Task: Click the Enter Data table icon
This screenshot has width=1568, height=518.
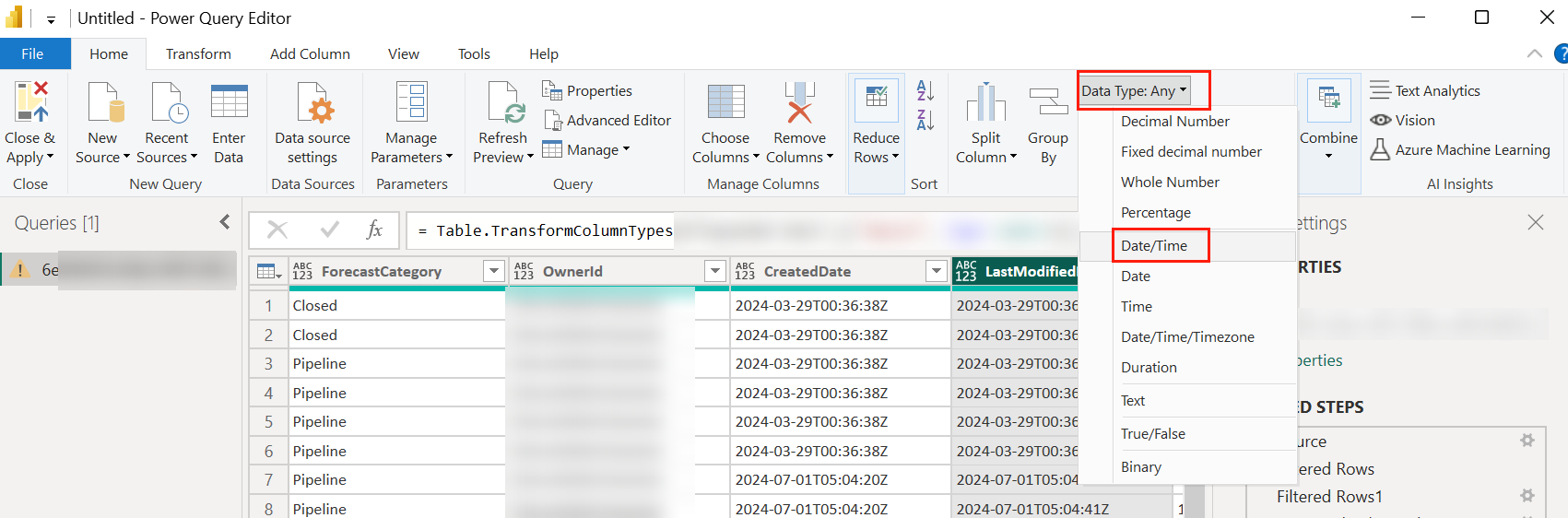Action: [x=229, y=101]
